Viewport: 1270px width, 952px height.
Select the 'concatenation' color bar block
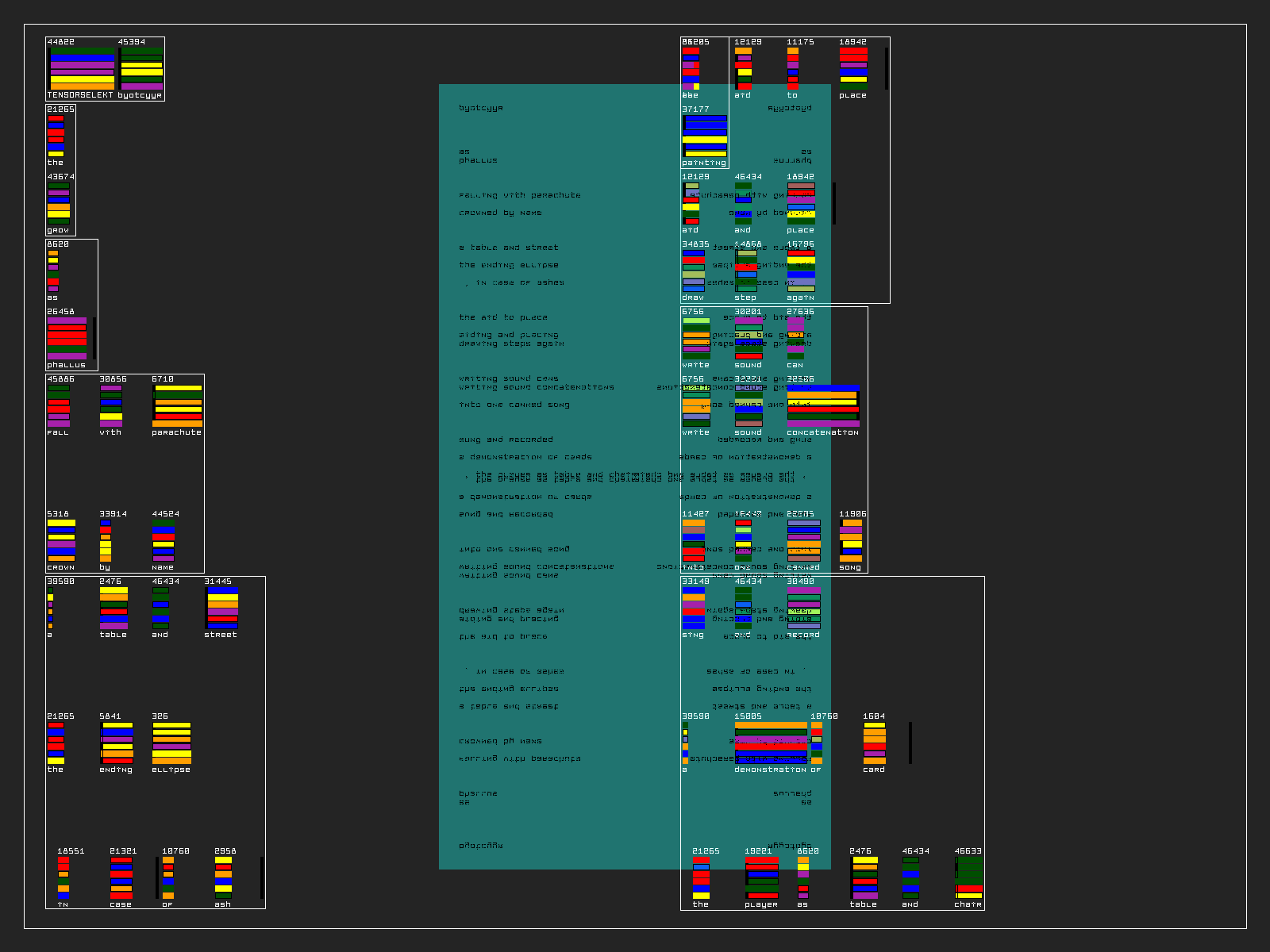pyautogui.click(x=823, y=406)
